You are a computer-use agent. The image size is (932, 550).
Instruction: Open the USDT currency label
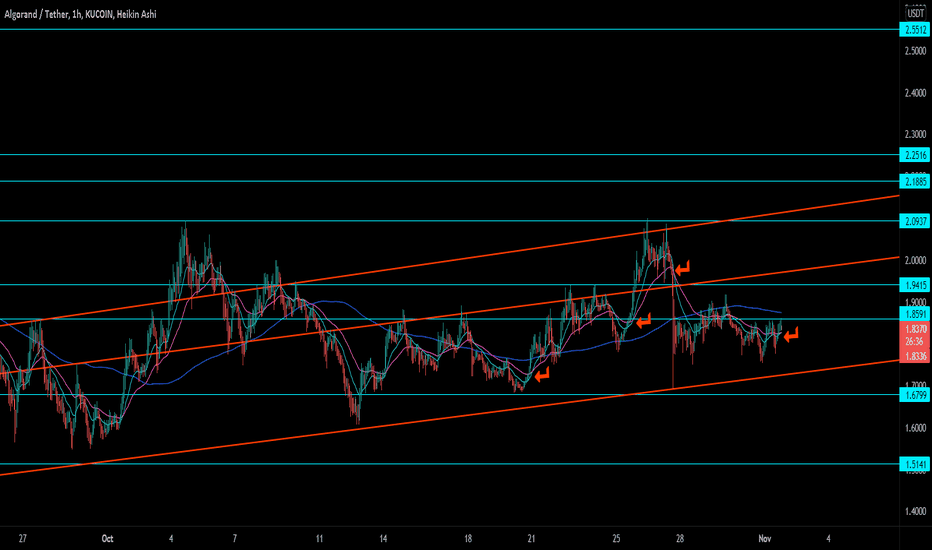[x=915, y=13]
